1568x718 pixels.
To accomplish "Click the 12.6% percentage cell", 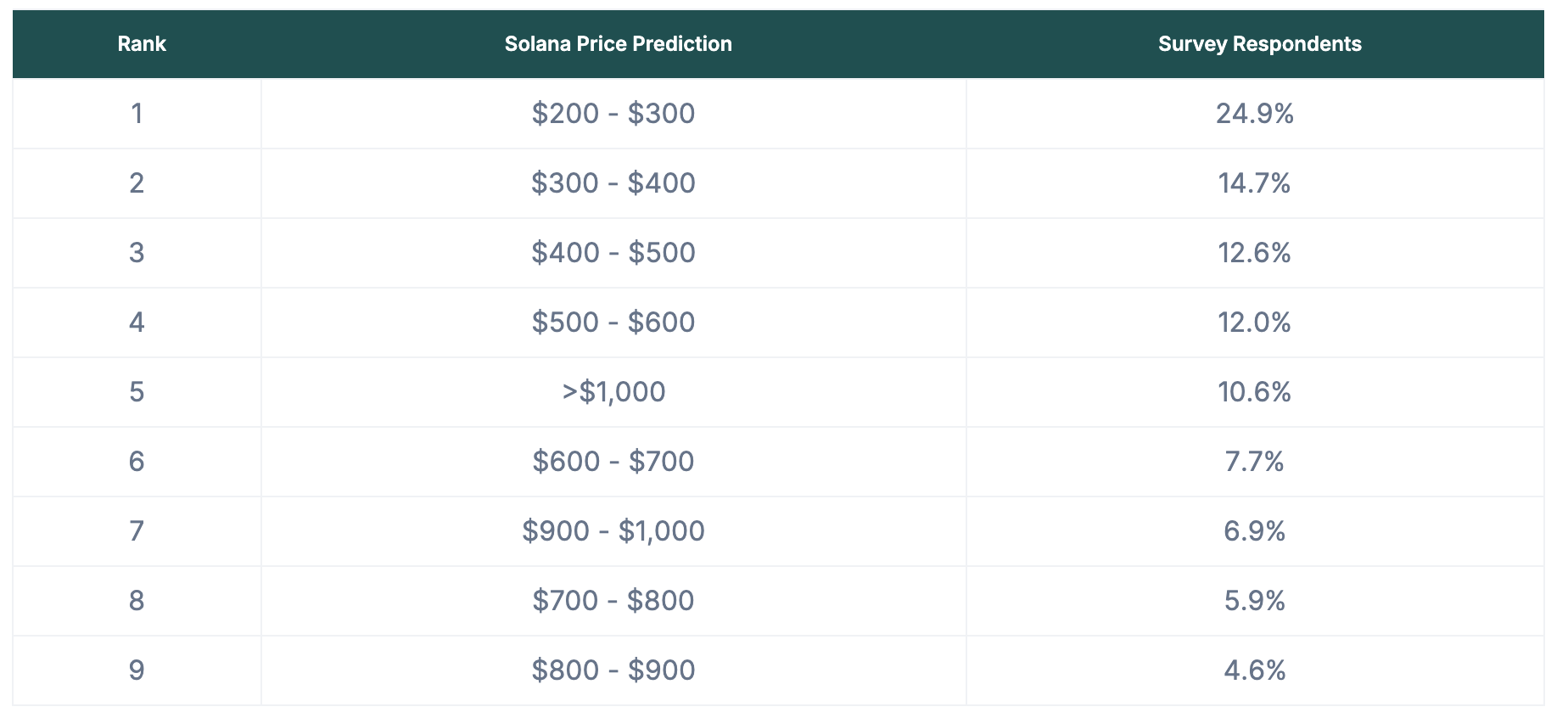I will tap(1254, 253).
